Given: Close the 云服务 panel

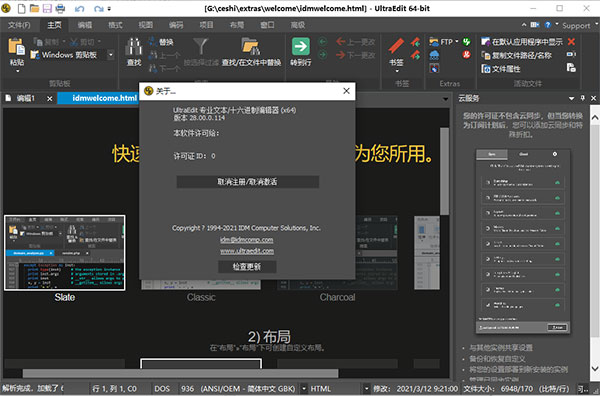Looking at the screenshot, I should tap(593, 98).
